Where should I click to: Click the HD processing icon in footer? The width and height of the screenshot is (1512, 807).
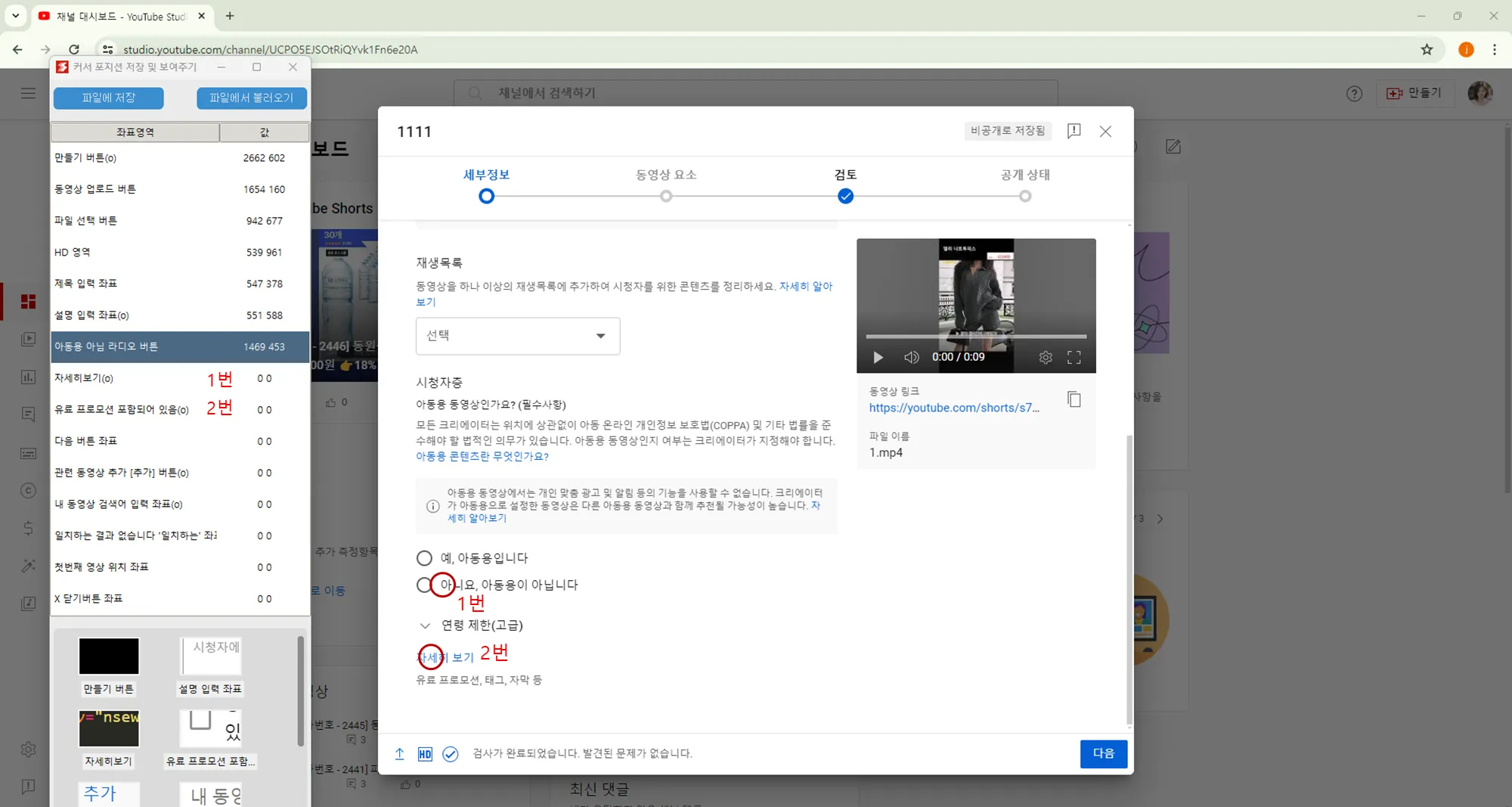coord(425,753)
